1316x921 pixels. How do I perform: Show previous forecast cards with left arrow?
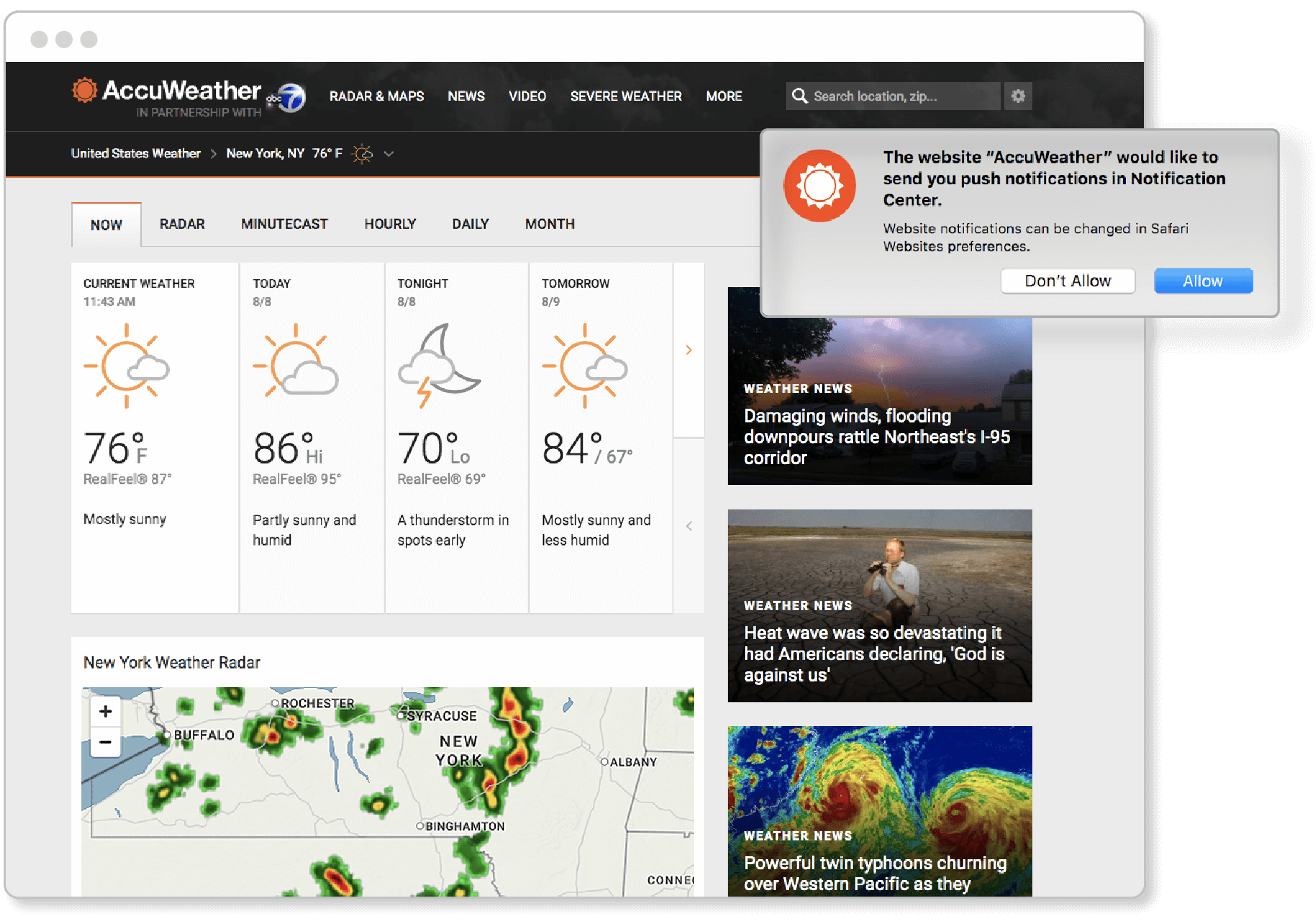(689, 526)
